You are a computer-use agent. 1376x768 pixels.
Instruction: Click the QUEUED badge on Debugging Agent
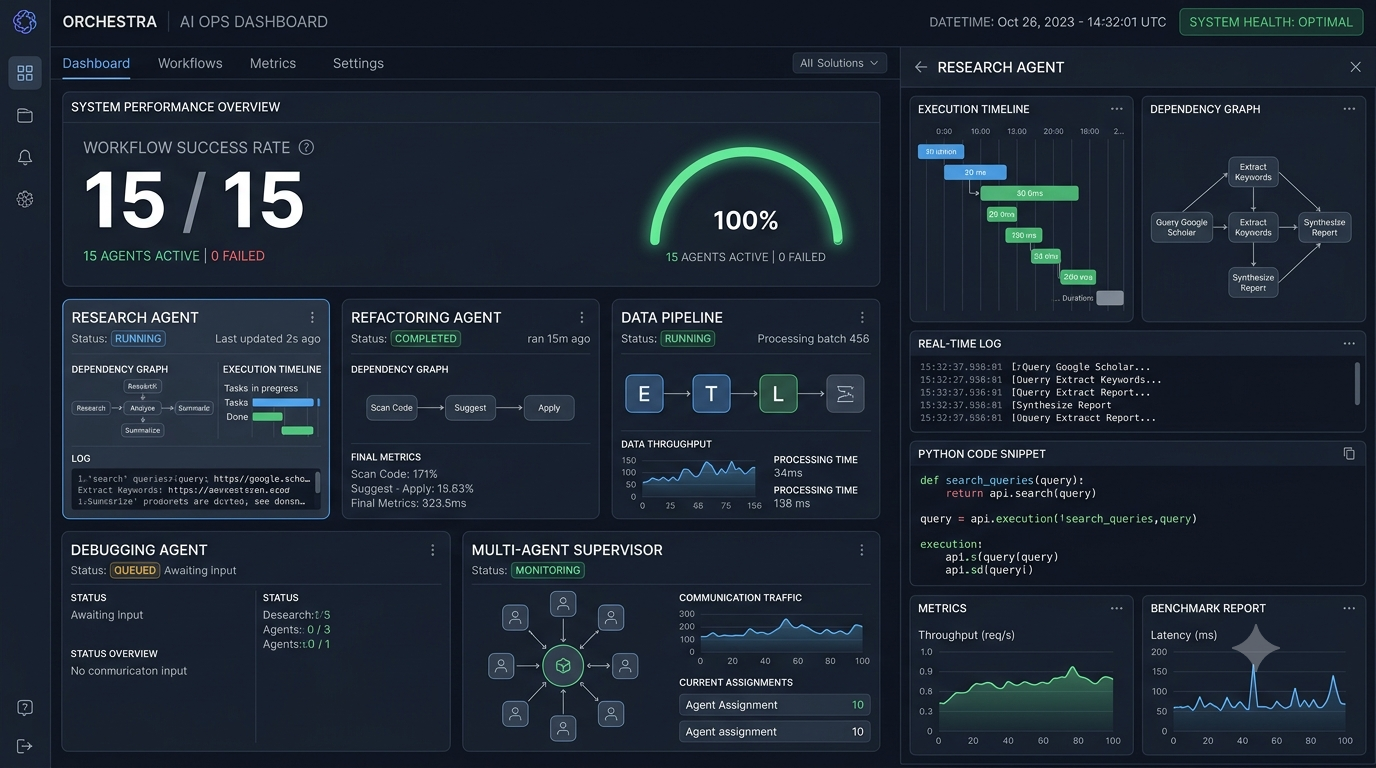tap(135, 571)
